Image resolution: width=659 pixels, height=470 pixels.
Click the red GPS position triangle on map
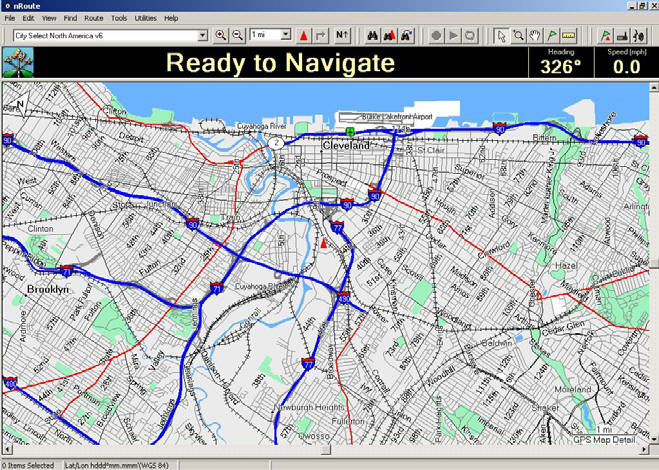click(x=323, y=243)
